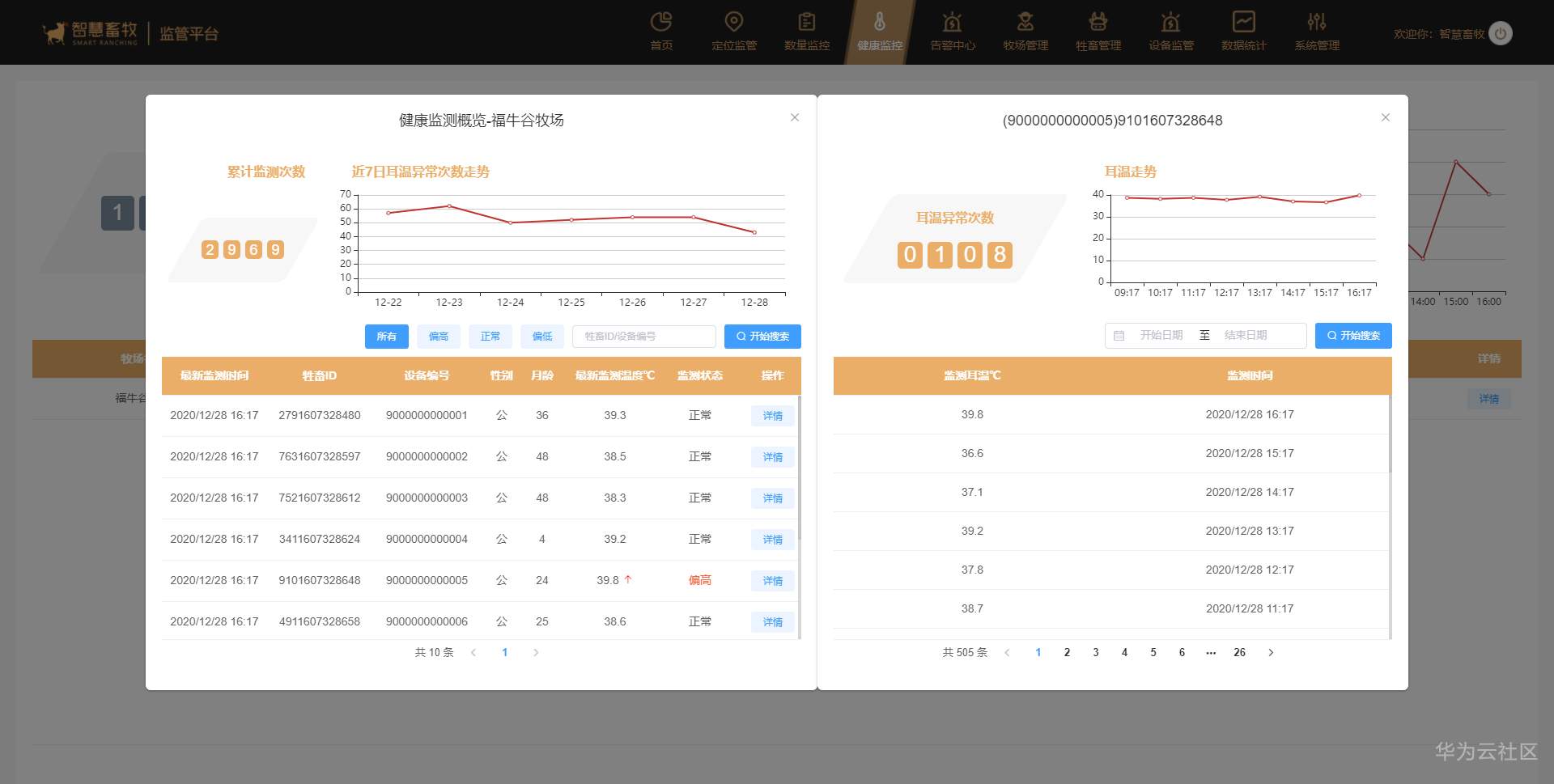
Task: Click the 16:17 point on 耳温走势 chart
Action: point(1359,195)
